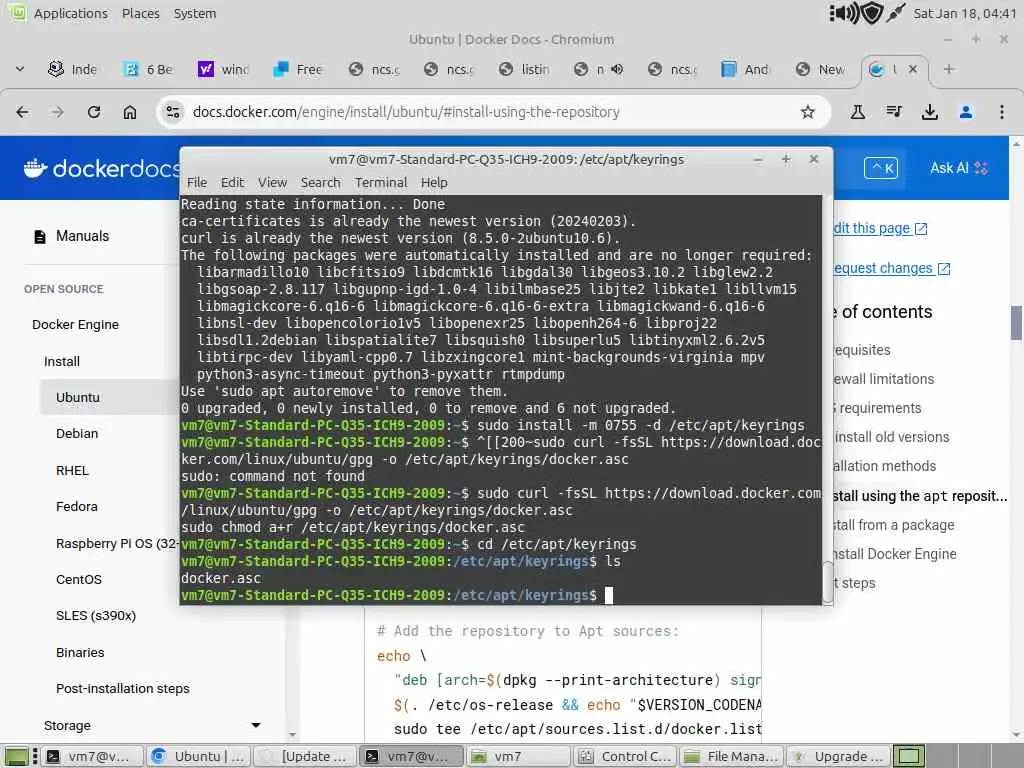
Task: Switch to the 'wind' browser tab
Action: click(224, 69)
